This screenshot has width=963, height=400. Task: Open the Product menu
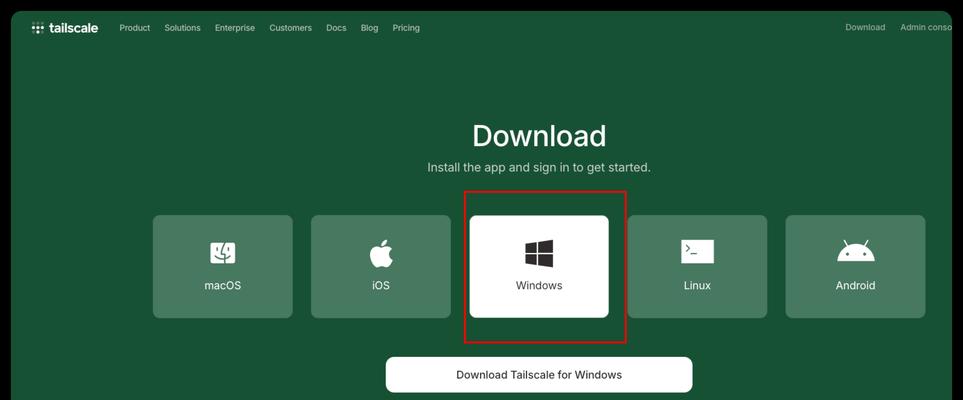coord(135,28)
